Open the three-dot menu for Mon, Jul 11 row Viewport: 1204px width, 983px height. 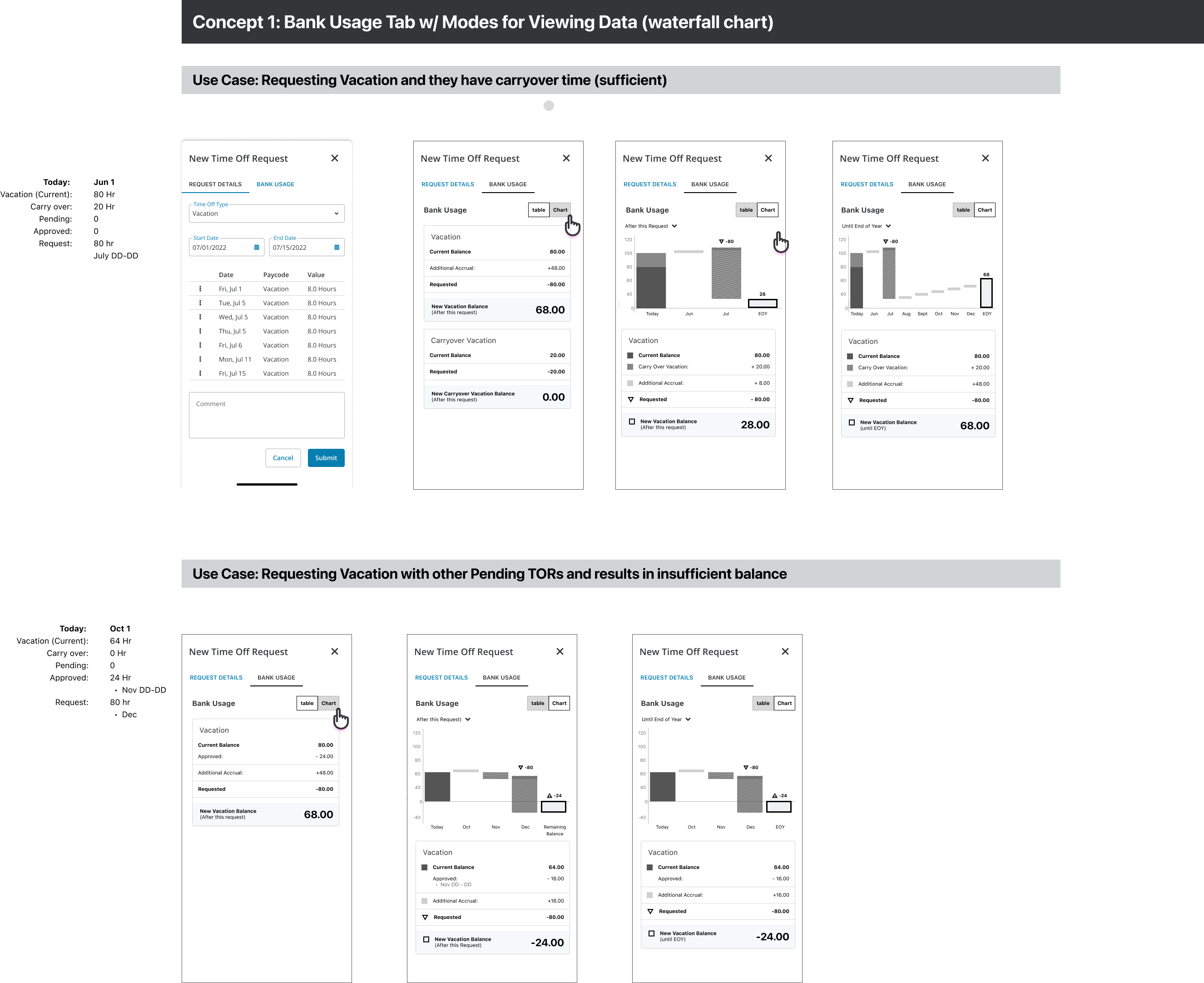point(200,360)
